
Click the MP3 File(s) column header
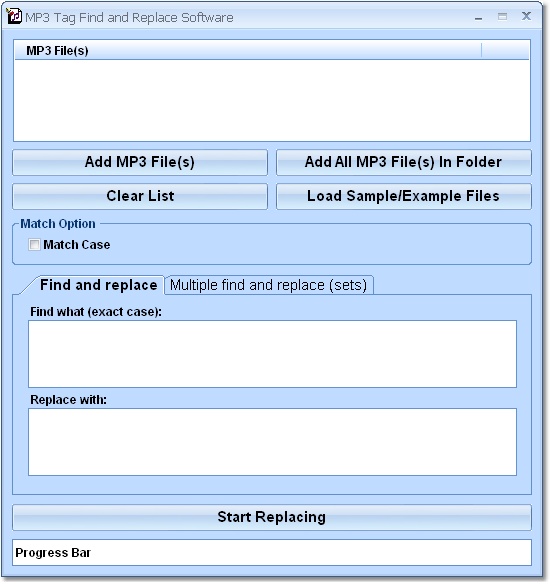248,51
